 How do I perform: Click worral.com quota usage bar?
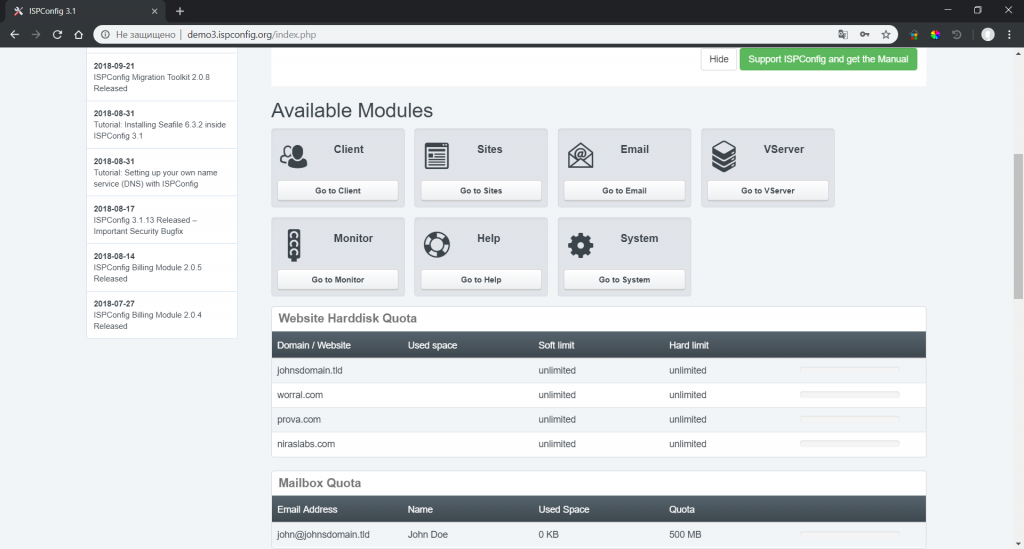pos(850,395)
